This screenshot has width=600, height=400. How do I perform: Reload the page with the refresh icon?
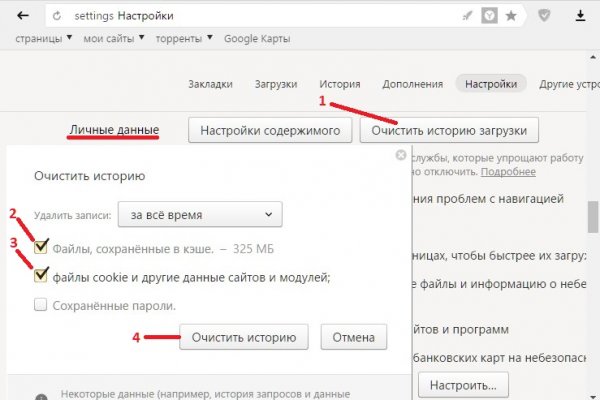55,16
